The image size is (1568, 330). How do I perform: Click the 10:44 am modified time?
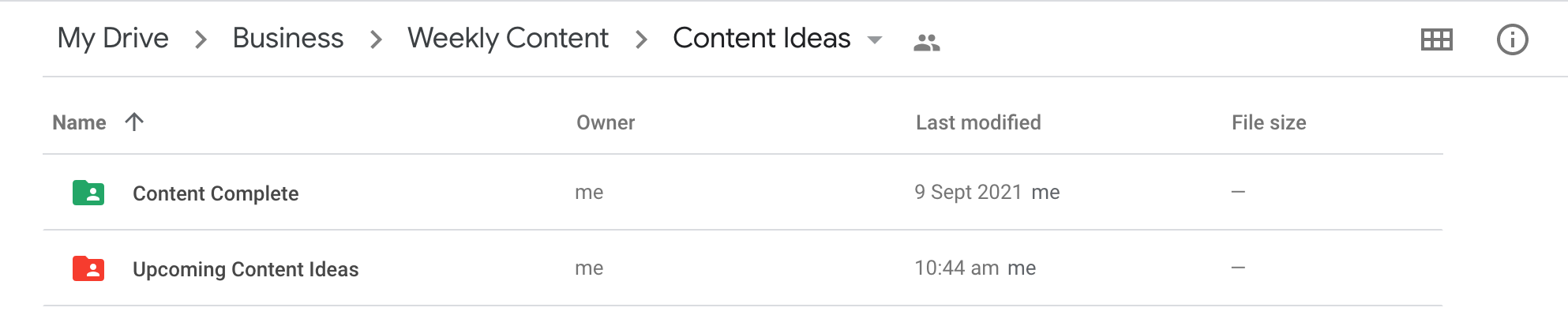click(x=956, y=268)
